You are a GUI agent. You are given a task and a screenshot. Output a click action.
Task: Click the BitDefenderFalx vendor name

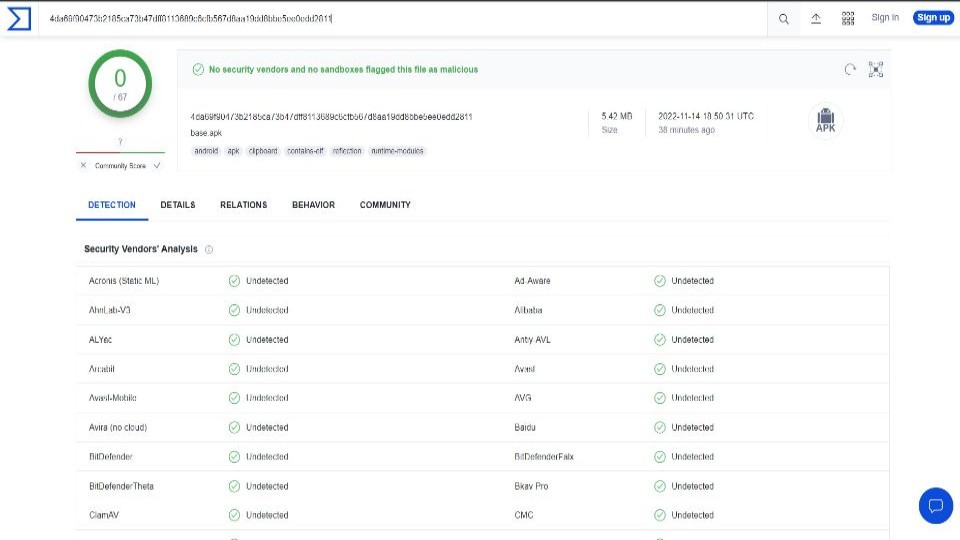pos(544,456)
